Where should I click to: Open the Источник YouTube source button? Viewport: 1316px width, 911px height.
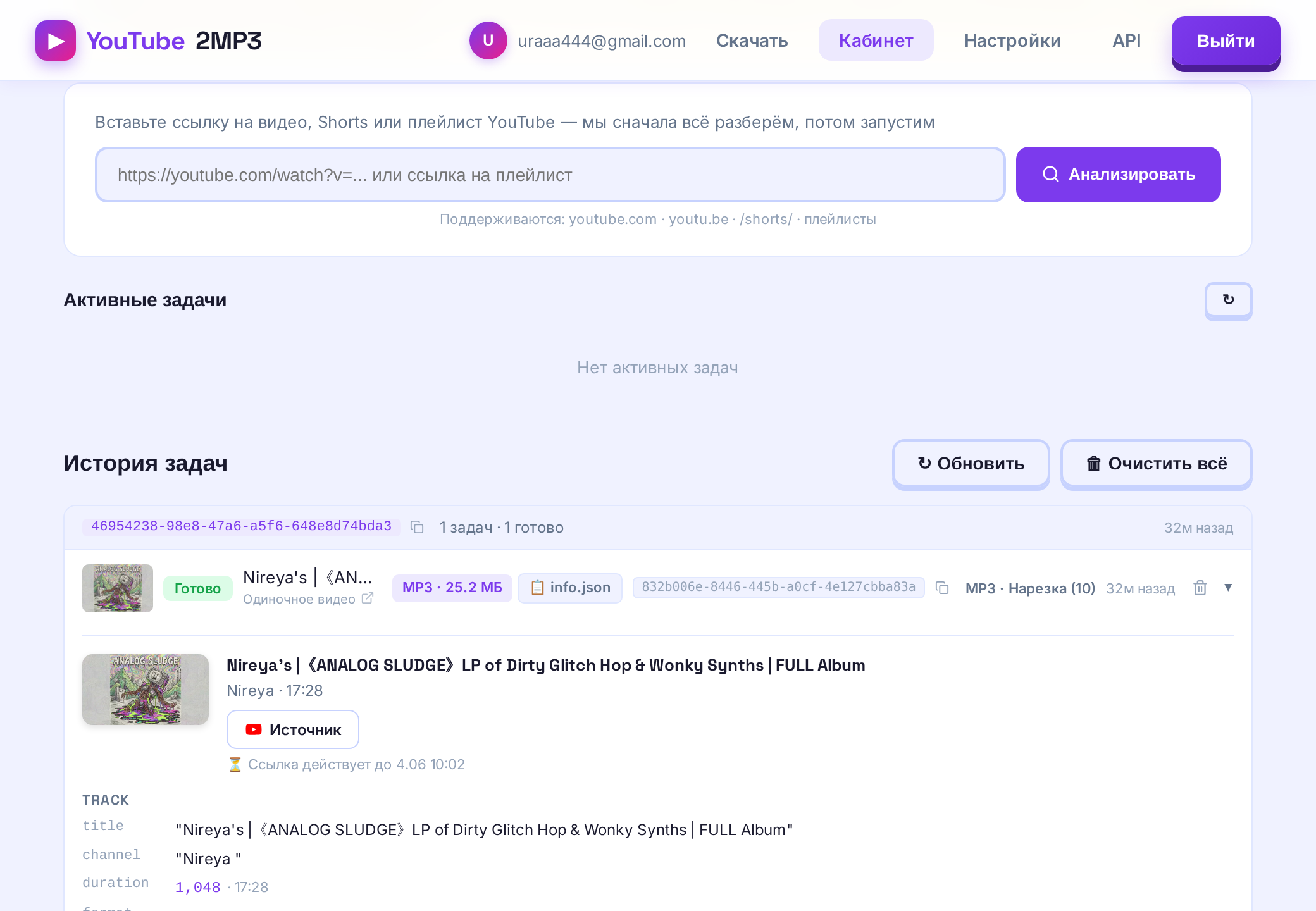pos(292,729)
